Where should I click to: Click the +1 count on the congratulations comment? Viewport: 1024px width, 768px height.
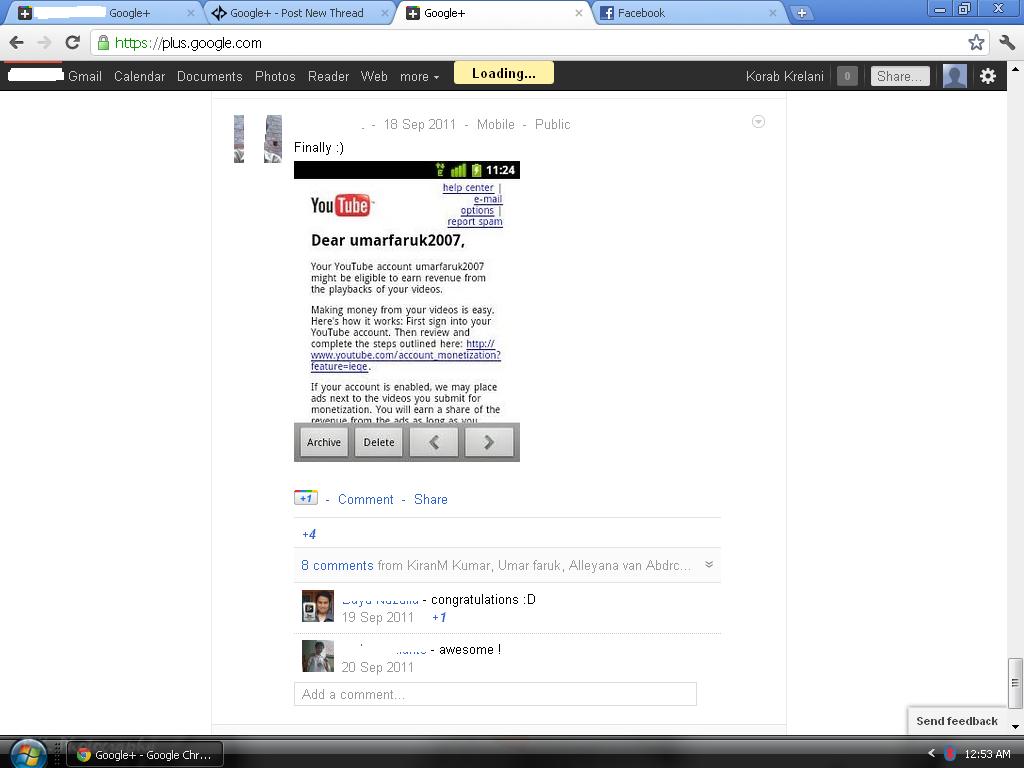(x=440, y=617)
